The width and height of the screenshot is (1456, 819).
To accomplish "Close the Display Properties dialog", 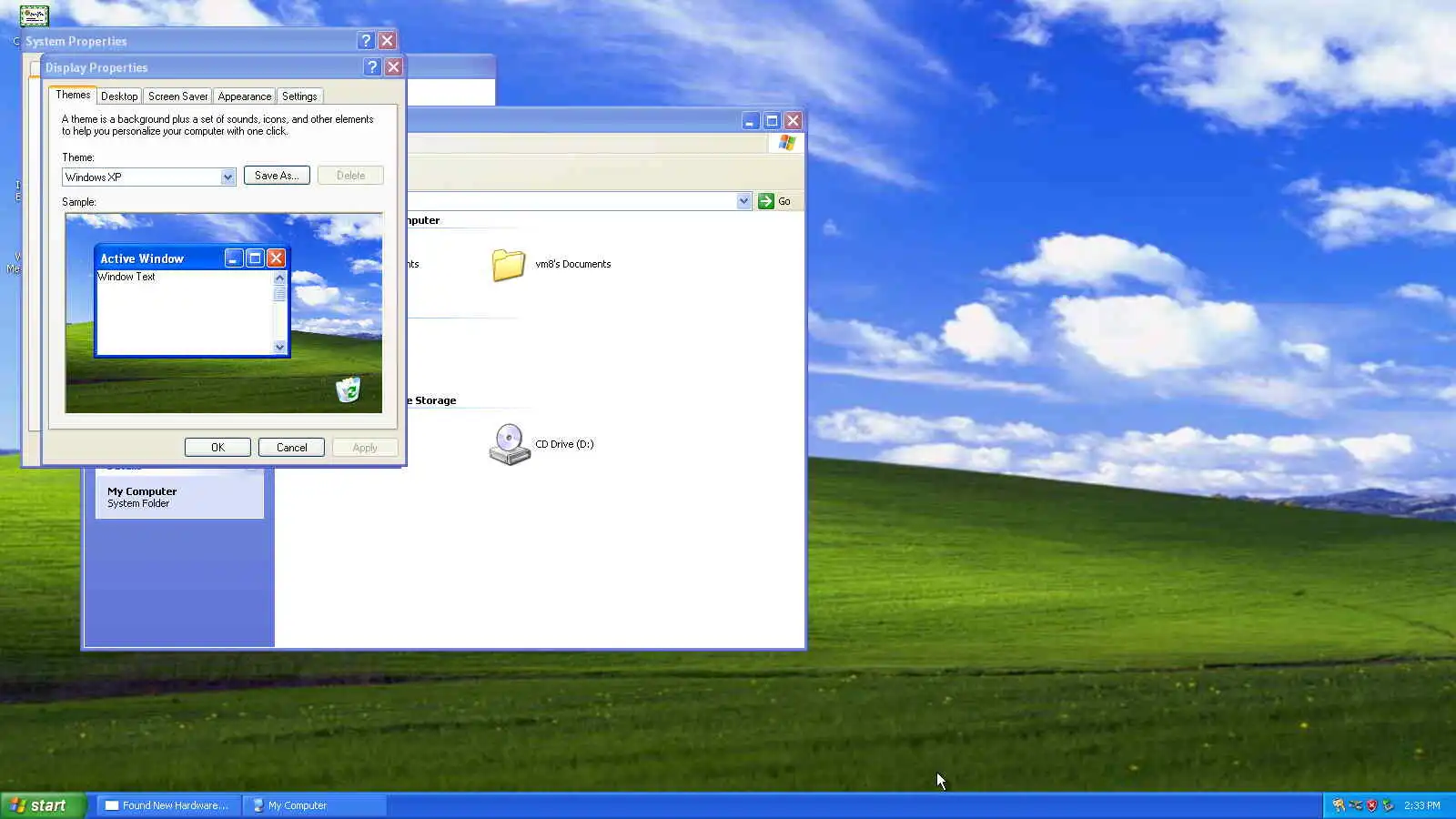I will (393, 67).
